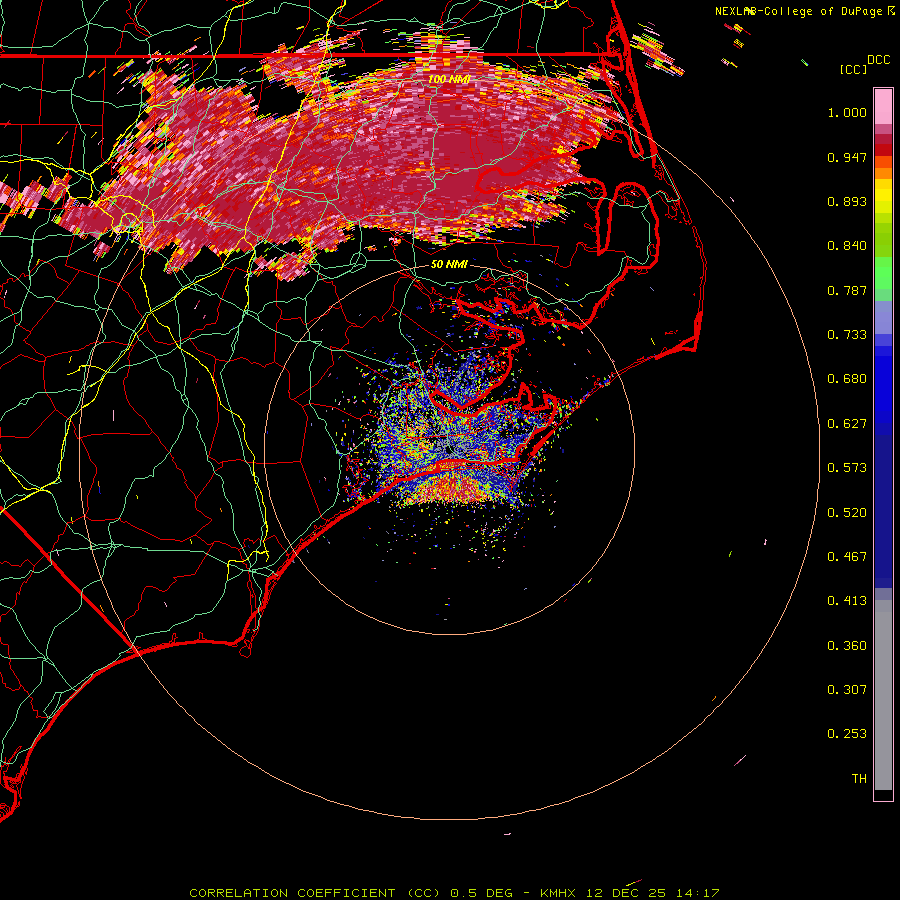The width and height of the screenshot is (900, 900).
Task: Select the 0.253 color scale value
Action: click(x=847, y=734)
